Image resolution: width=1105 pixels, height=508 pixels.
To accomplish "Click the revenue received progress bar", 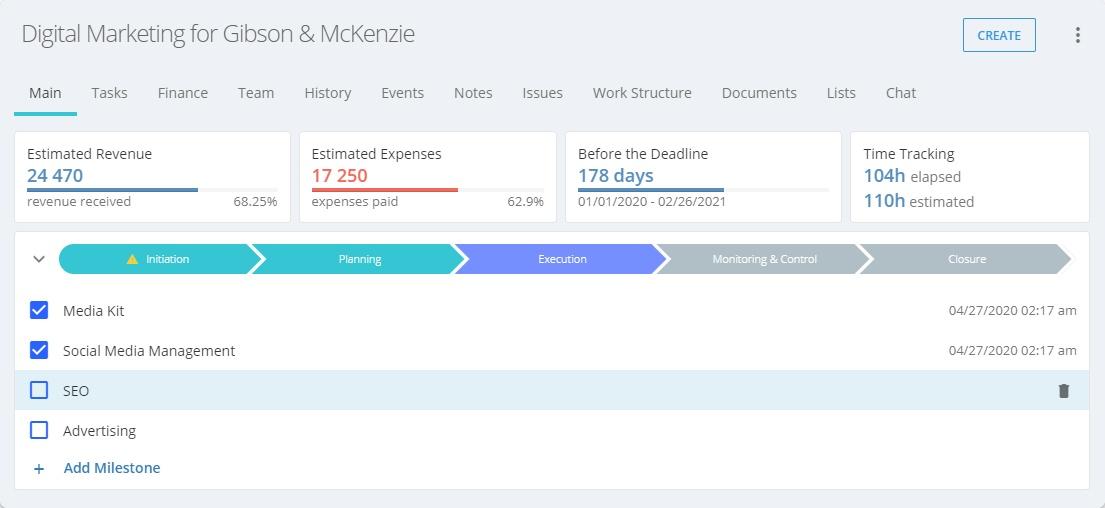I will (152, 190).
